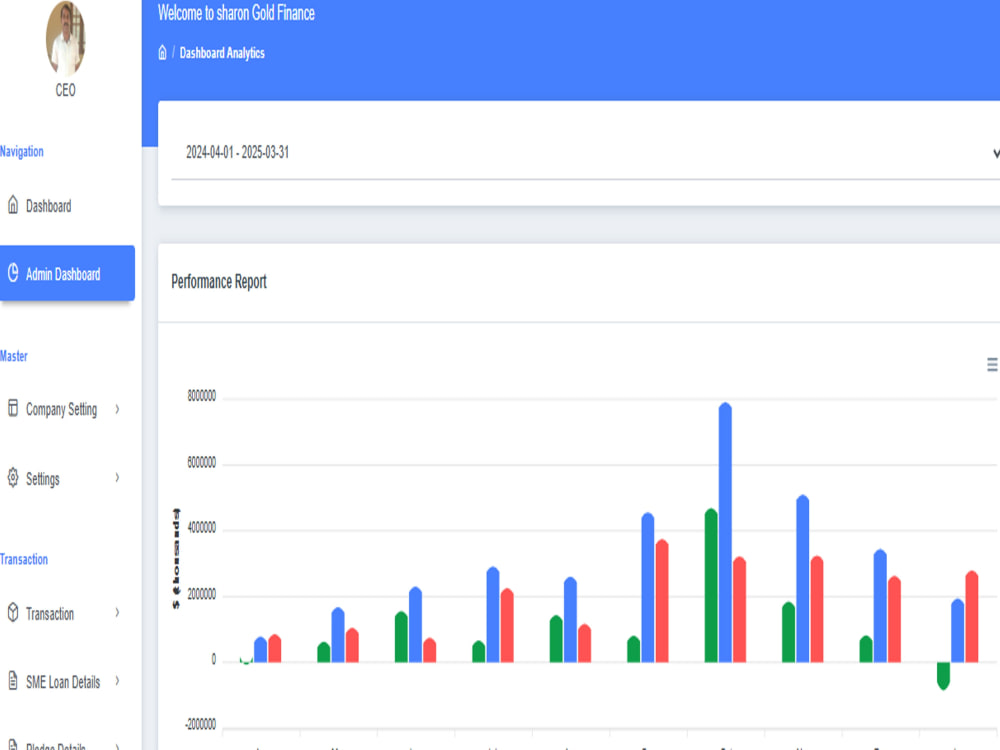The width and height of the screenshot is (1000, 750).
Task: Click the Admin Dashboard pie chart icon
Action: pyautogui.click(x=13, y=274)
